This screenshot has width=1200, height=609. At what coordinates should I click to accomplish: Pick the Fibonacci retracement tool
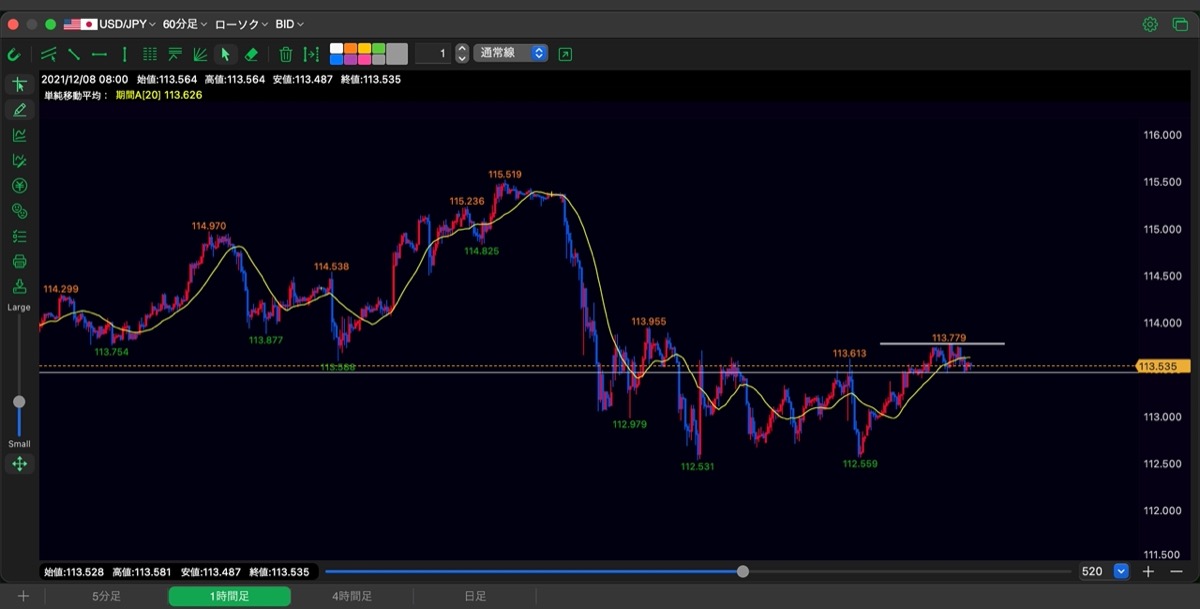click(x=175, y=54)
